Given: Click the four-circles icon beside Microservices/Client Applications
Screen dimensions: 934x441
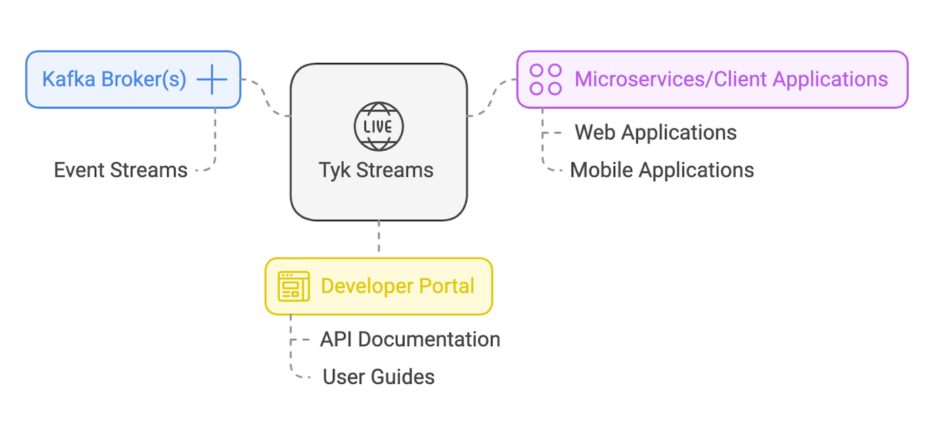Looking at the screenshot, I should pos(546,79).
